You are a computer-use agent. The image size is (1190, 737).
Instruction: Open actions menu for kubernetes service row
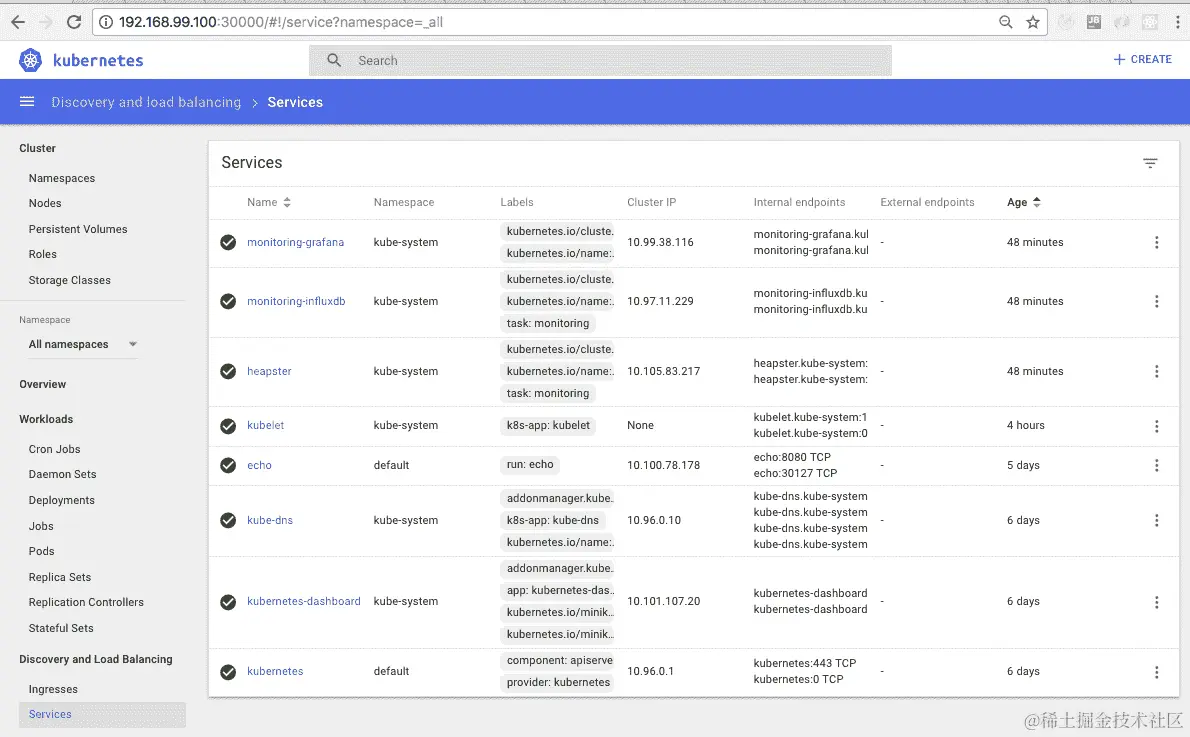tap(1156, 672)
